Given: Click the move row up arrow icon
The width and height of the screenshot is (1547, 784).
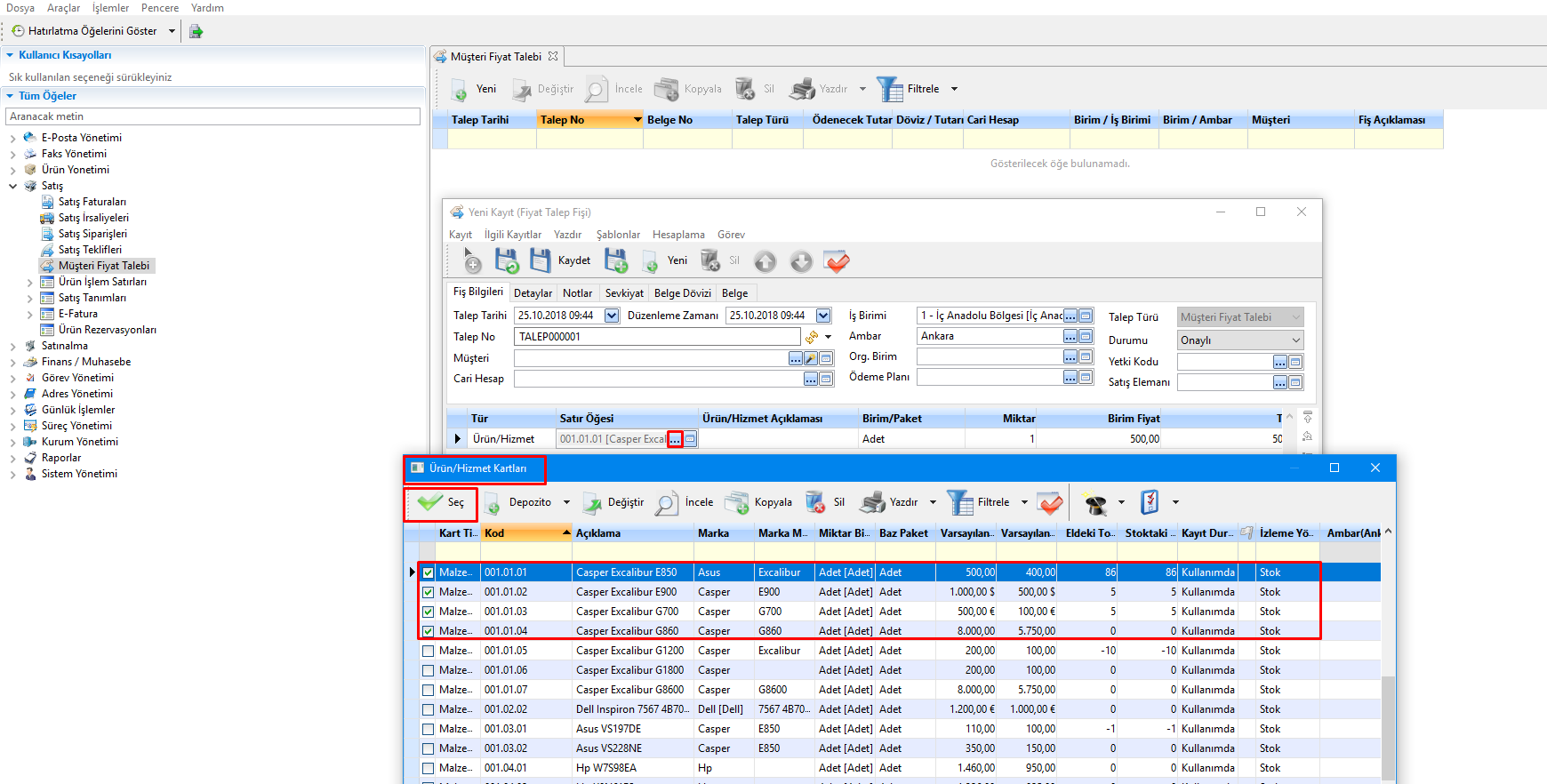Looking at the screenshot, I should (x=765, y=261).
